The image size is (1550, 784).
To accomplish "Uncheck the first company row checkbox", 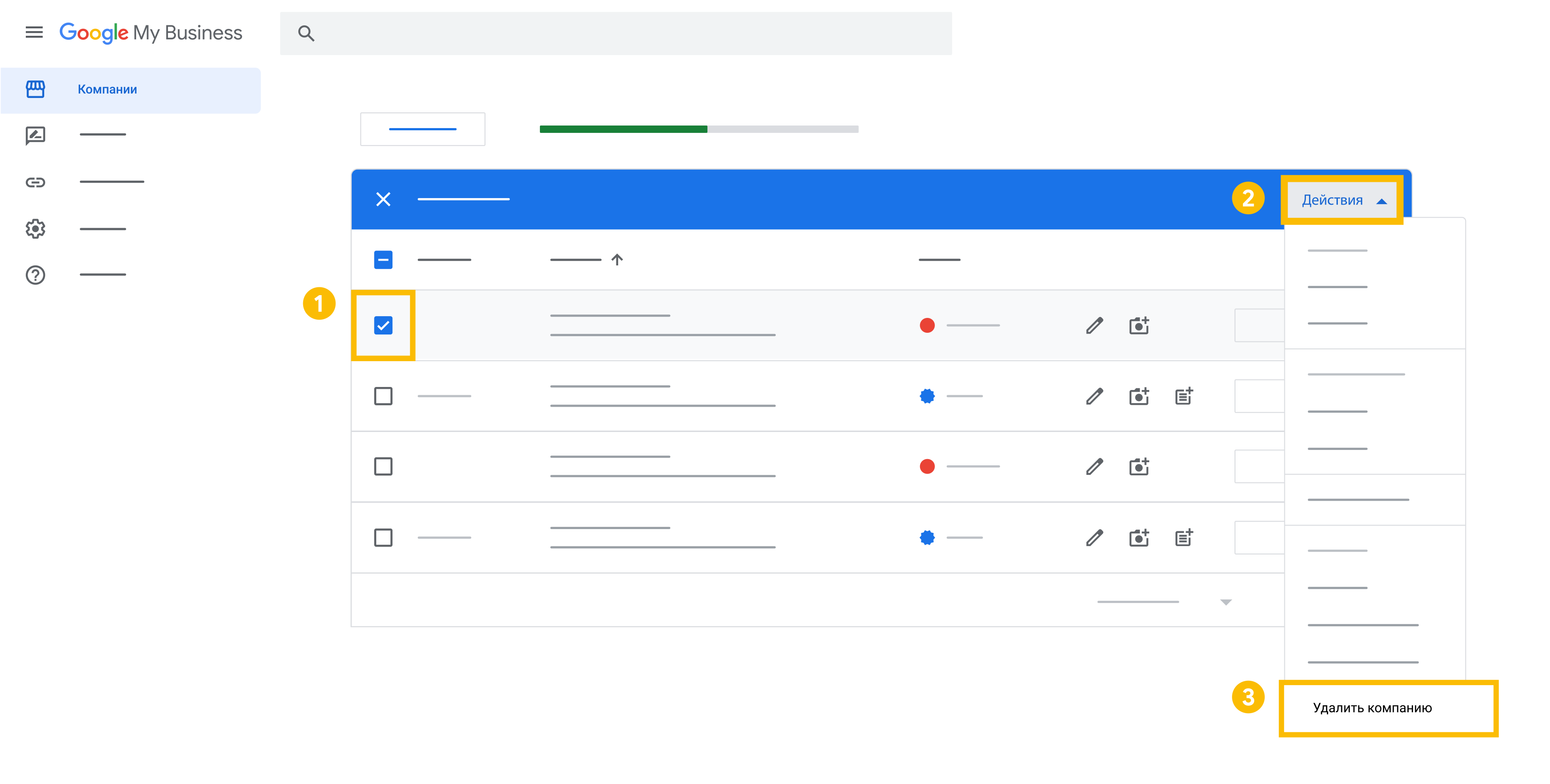I will [x=383, y=325].
